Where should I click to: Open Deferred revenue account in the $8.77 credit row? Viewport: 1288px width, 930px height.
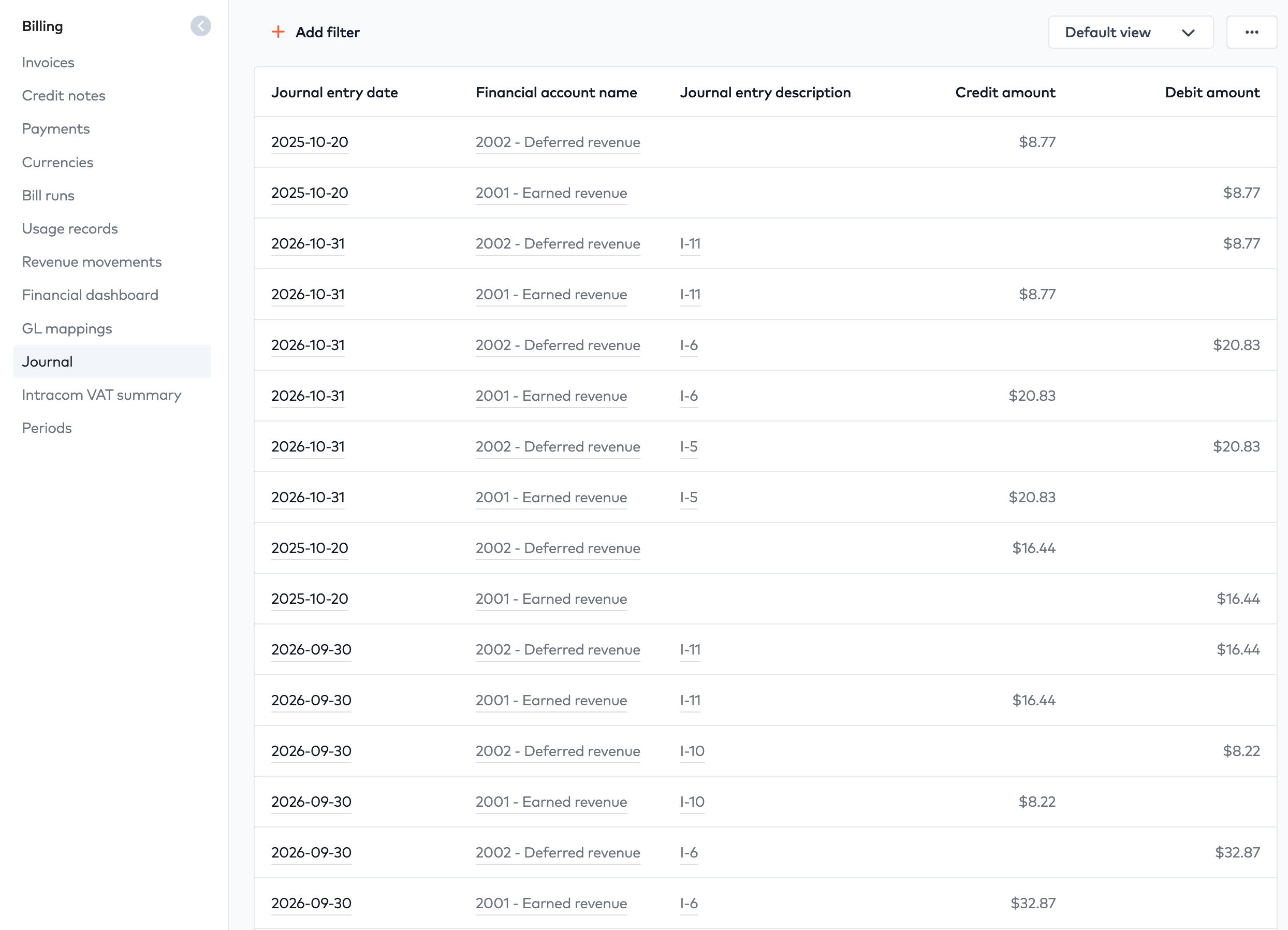558,142
